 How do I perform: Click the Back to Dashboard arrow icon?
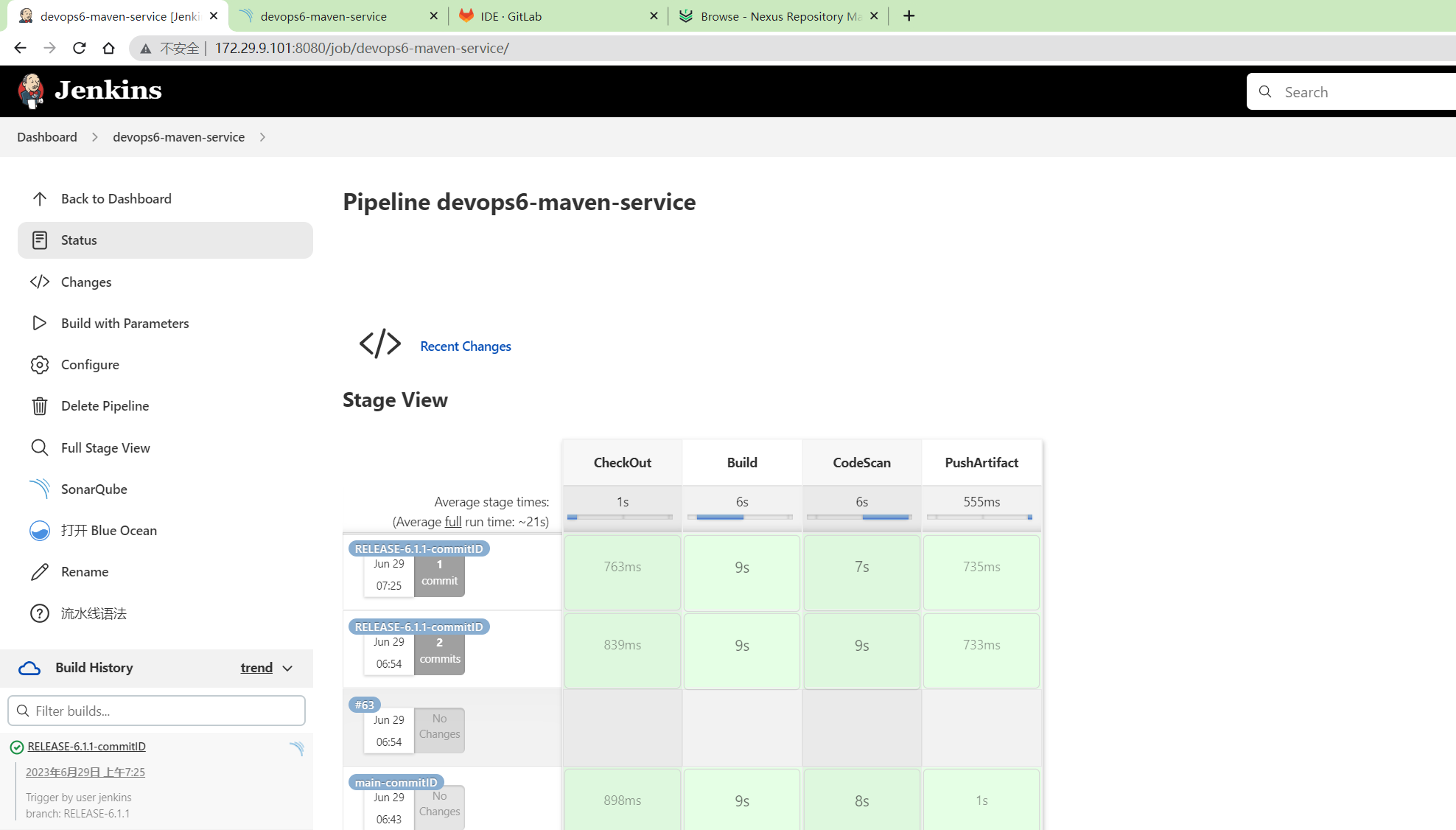[x=40, y=199]
